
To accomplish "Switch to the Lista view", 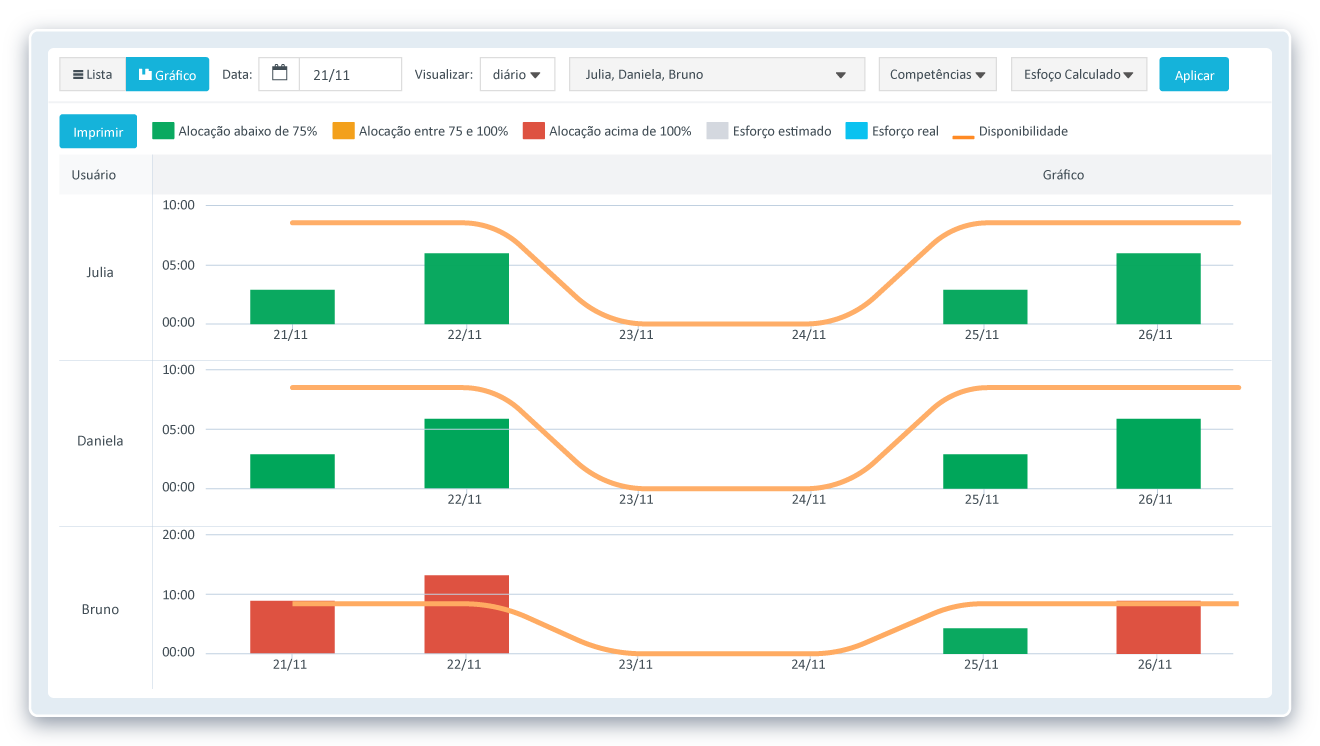I will (x=93, y=75).
